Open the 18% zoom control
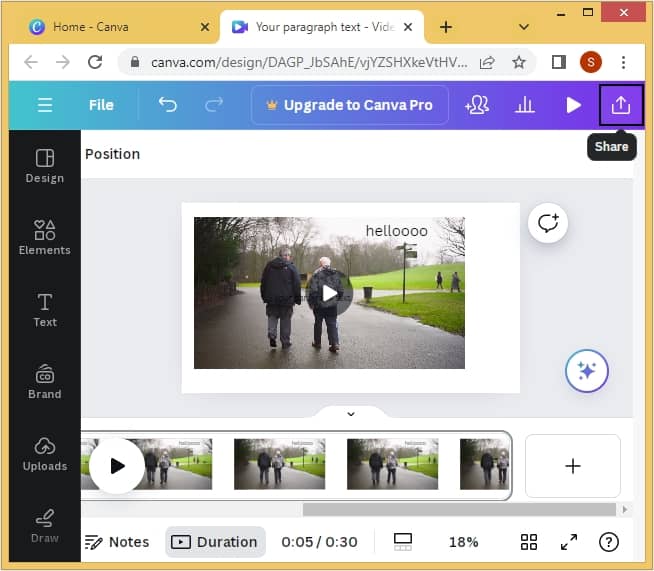This screenshot has height=571, width=654. pyautogui.click(x=463, y=542)
